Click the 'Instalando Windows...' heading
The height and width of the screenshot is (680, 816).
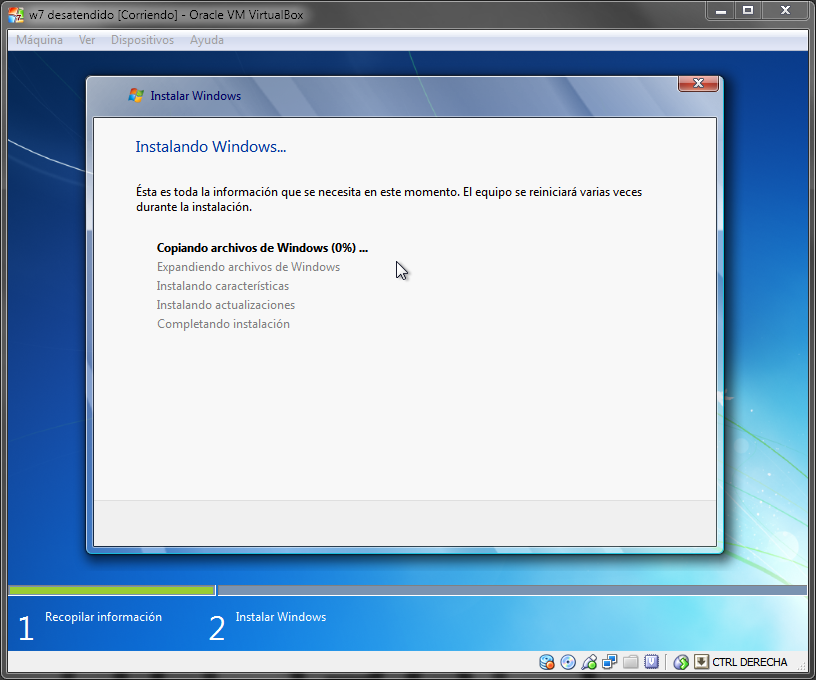(x=211, y=147)
